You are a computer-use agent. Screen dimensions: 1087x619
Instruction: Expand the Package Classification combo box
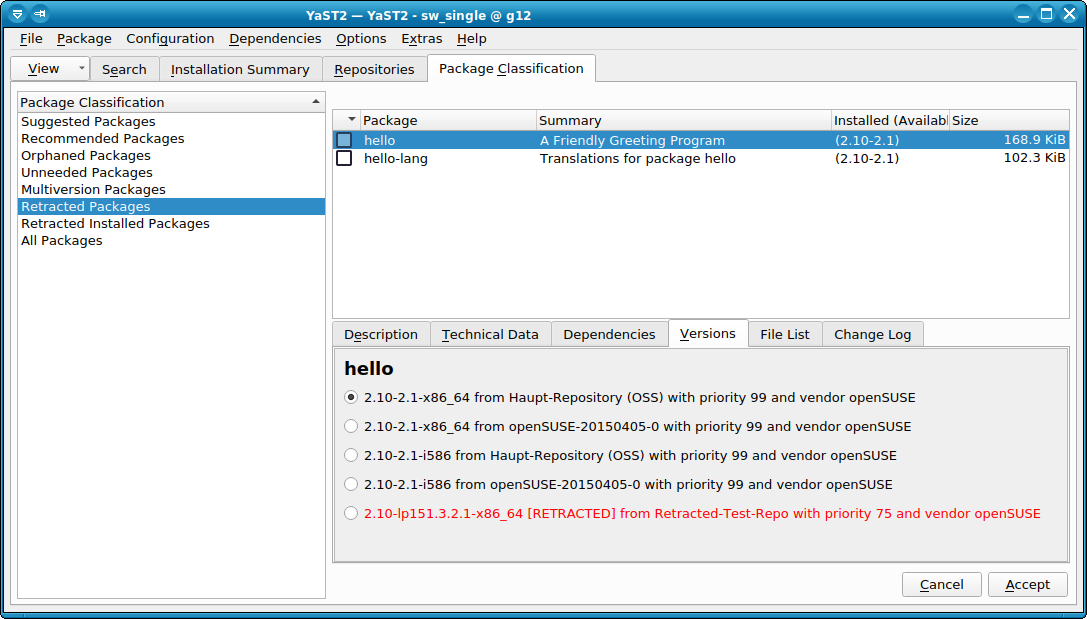click(x=316, y=102)
